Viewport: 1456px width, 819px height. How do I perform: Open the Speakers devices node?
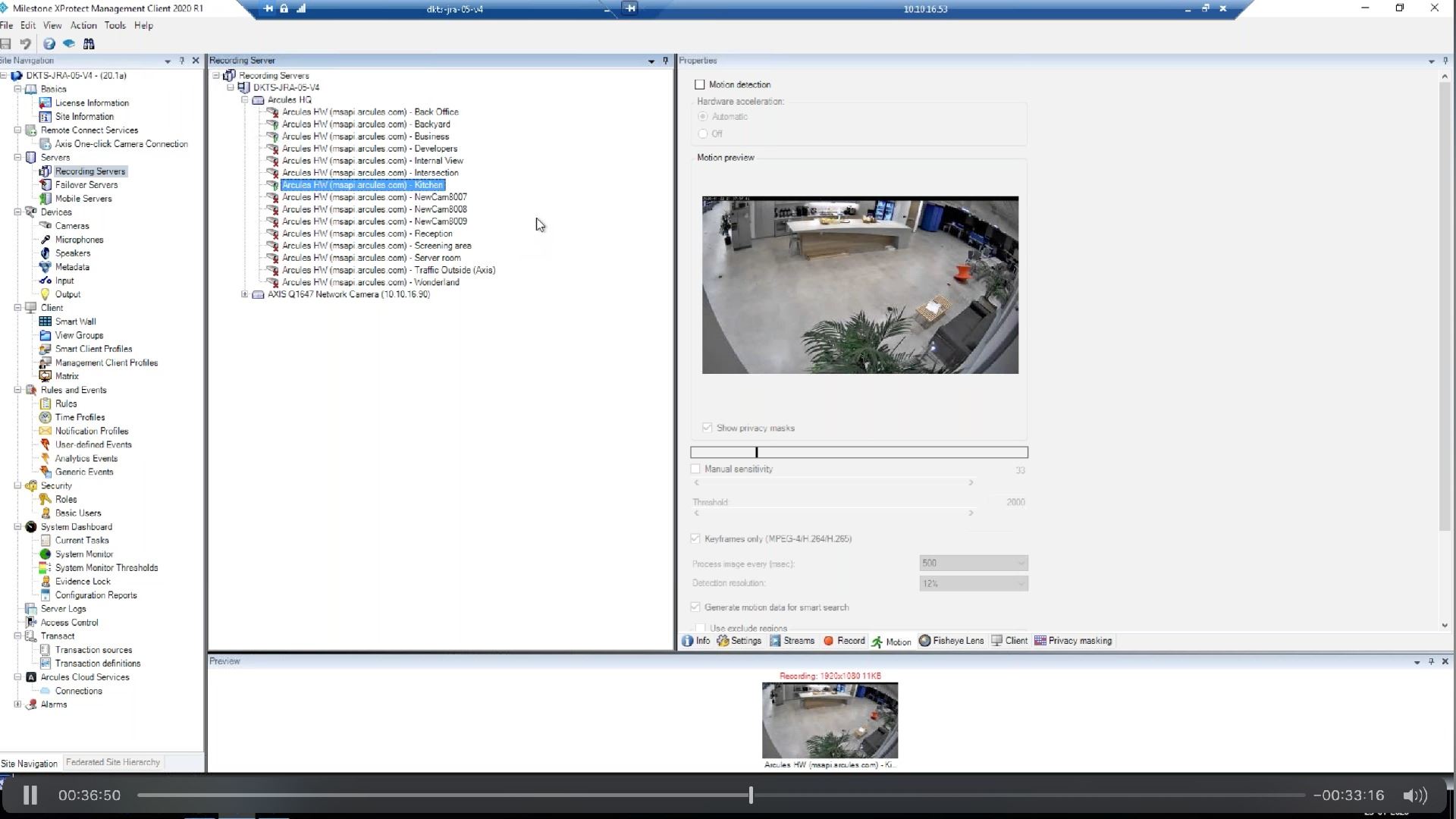(x=73, y=253)
